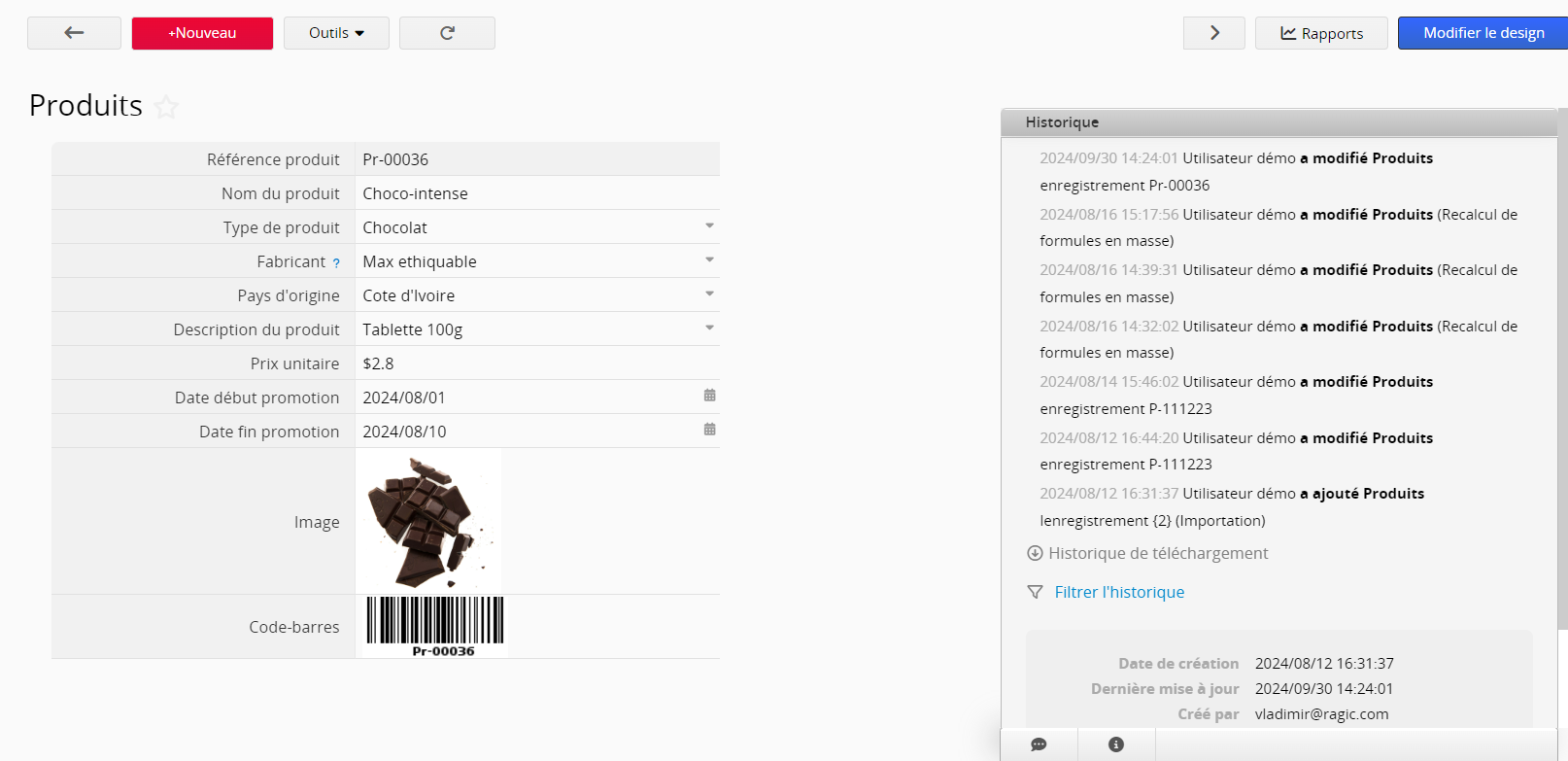
Task: Toggle the favorite star next to Produits
Action: [x=166, y=107]
